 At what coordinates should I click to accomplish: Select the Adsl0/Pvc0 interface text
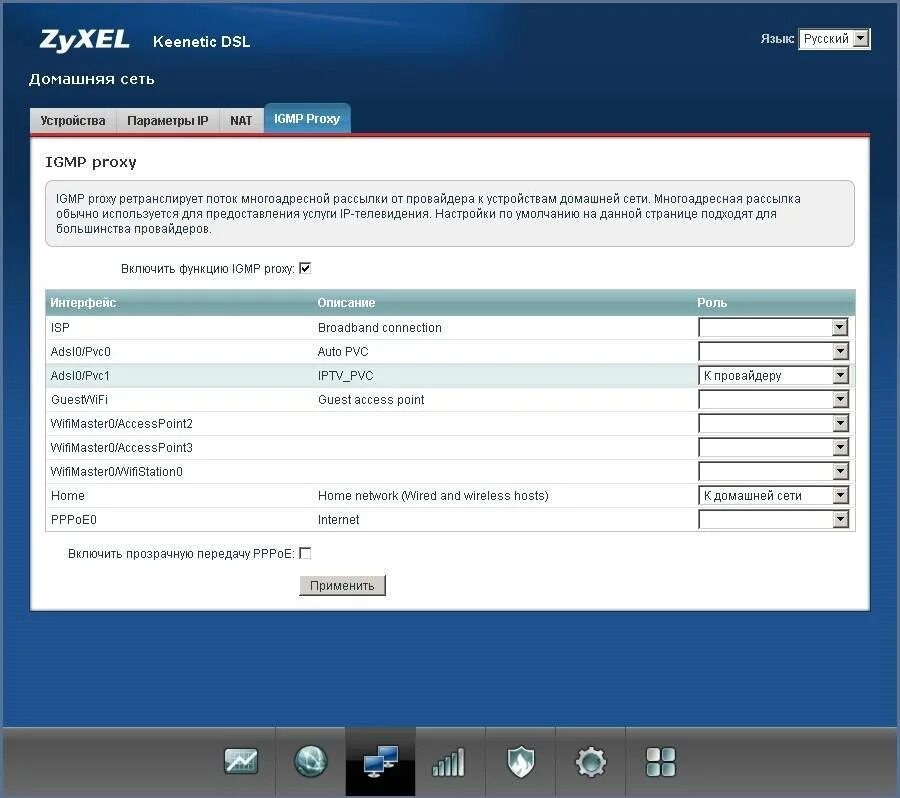click(80, 351)
